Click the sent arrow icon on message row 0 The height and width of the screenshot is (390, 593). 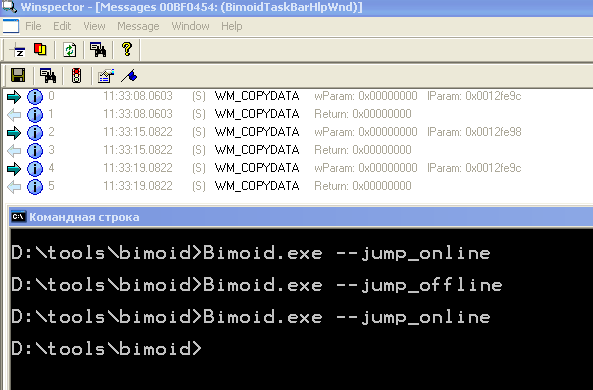(14, 97)
